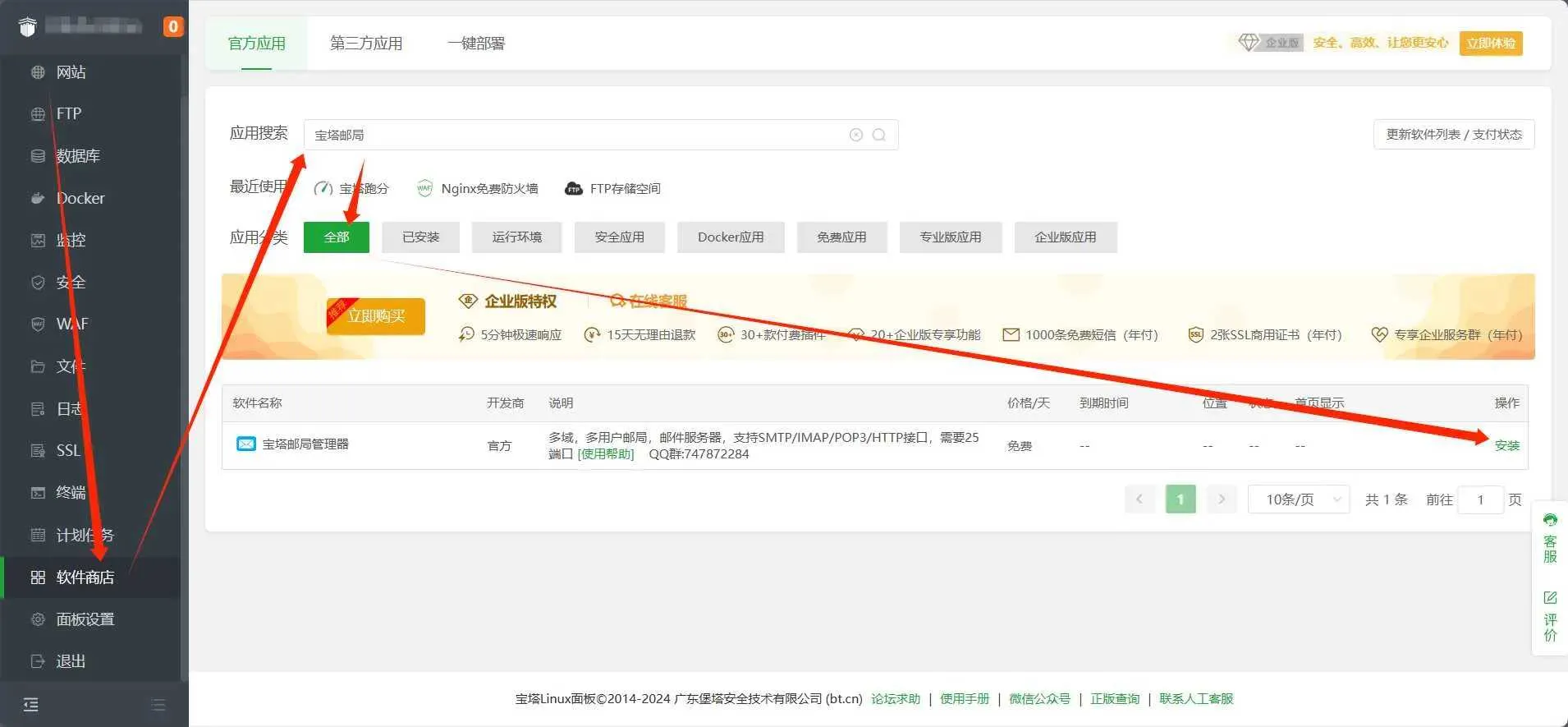The height and width of the screenshot is (727, 1568).
Task: Open the 日志 log icon
Action: pos(38,408)
